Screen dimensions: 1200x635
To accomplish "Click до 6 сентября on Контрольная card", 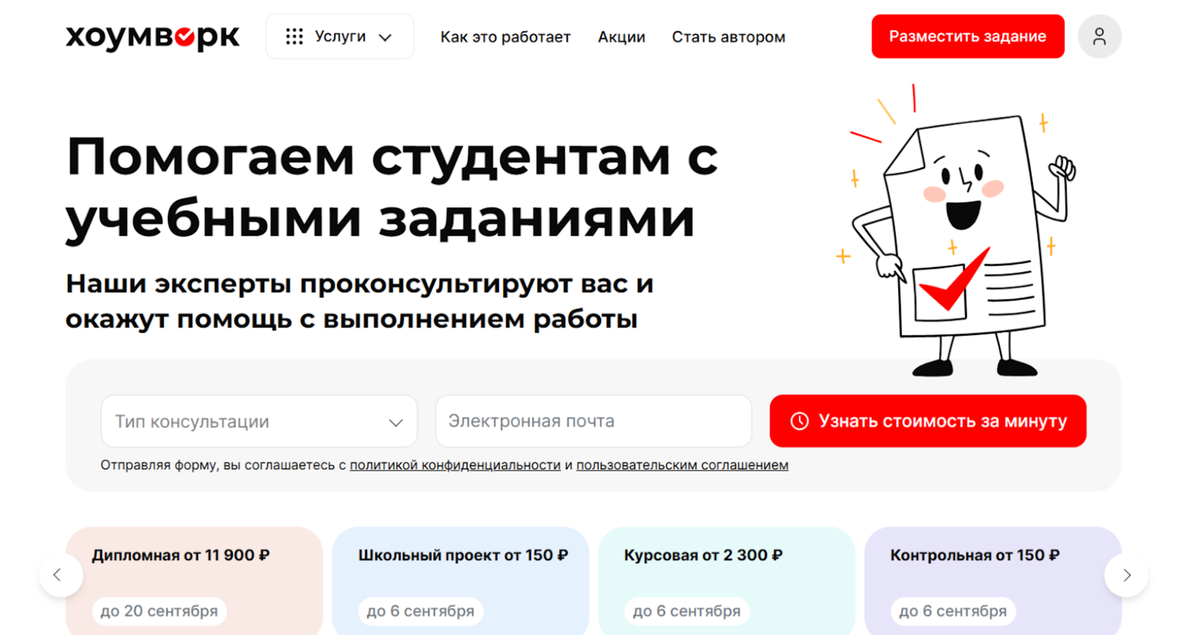I will [953, 611].
